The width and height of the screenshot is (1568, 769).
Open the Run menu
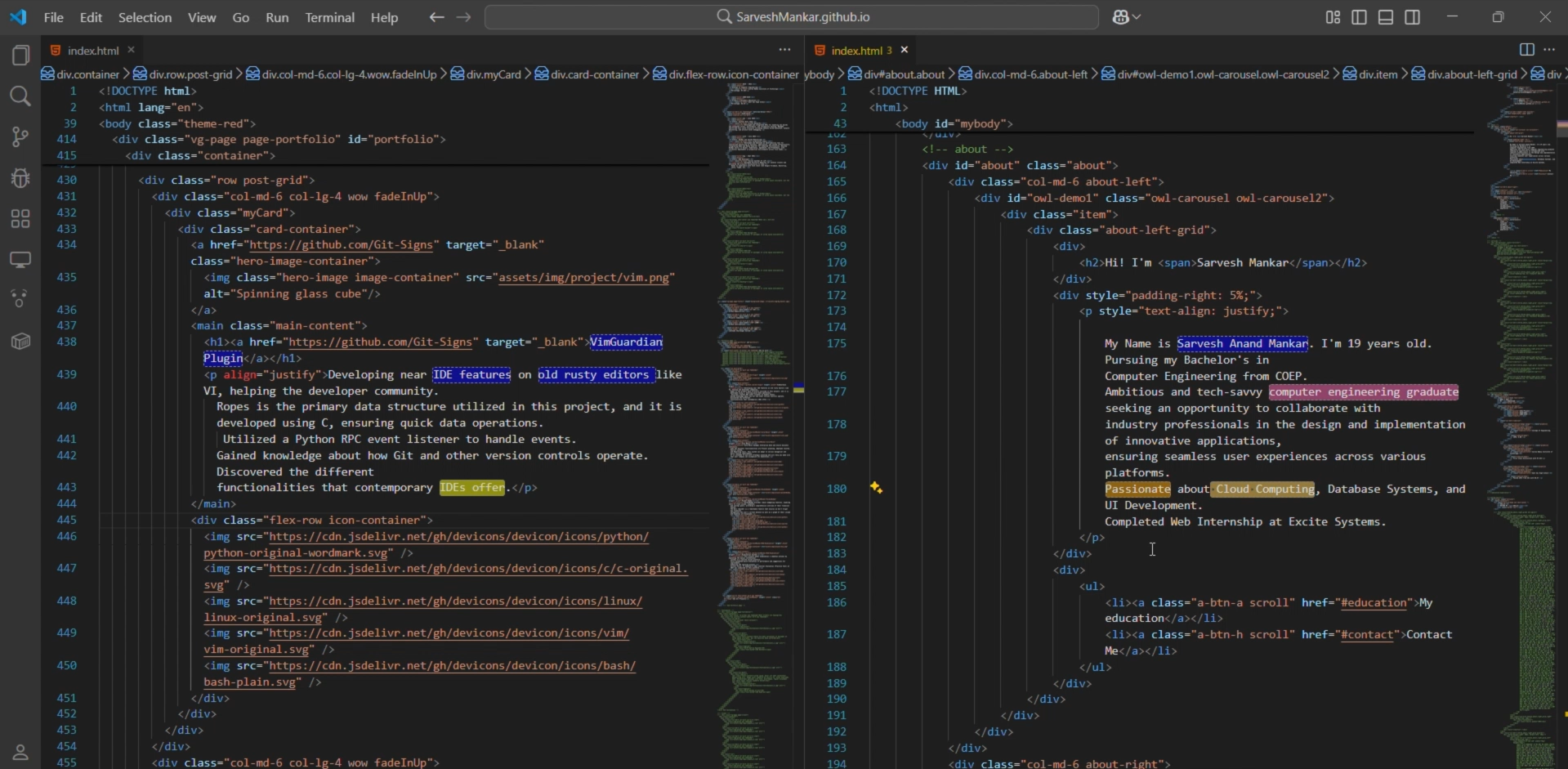point(277,17)
